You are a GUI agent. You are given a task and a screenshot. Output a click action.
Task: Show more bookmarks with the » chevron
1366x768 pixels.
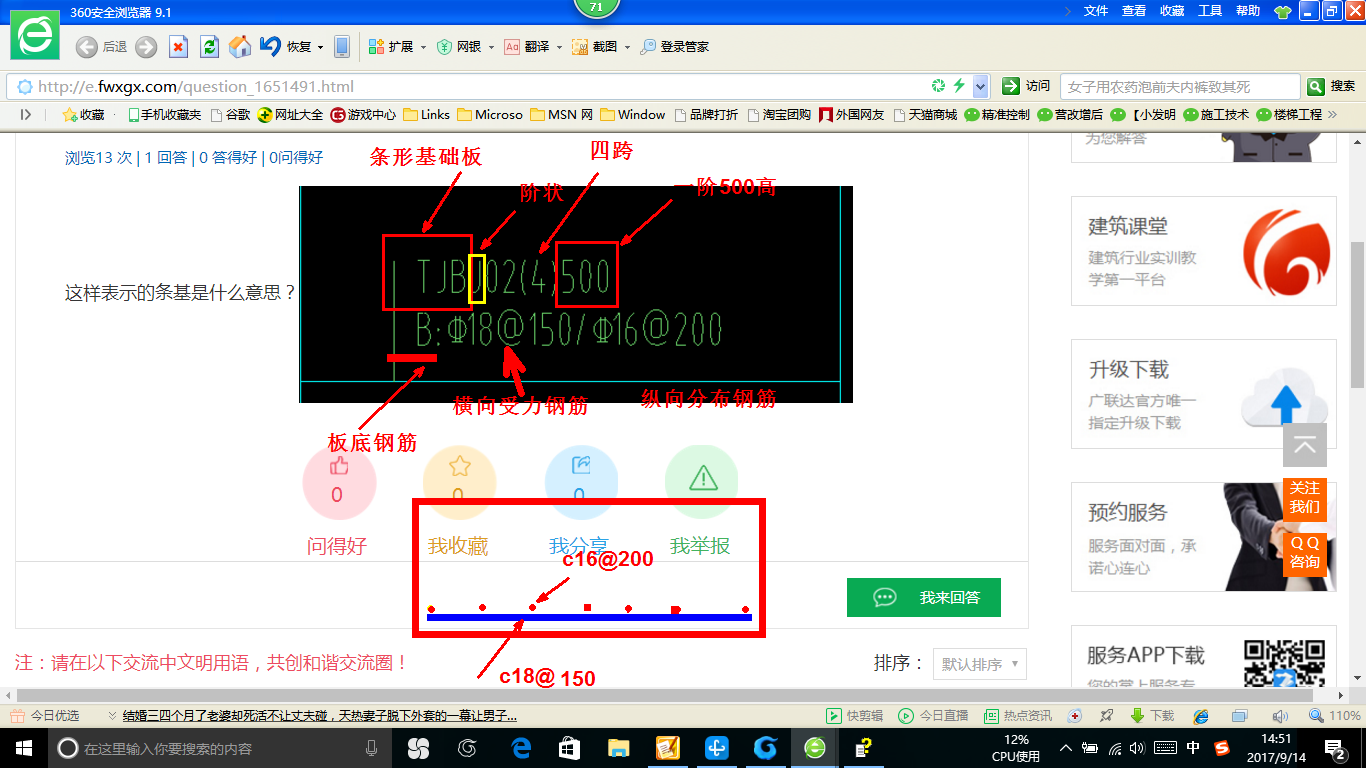pos(1332,115)
